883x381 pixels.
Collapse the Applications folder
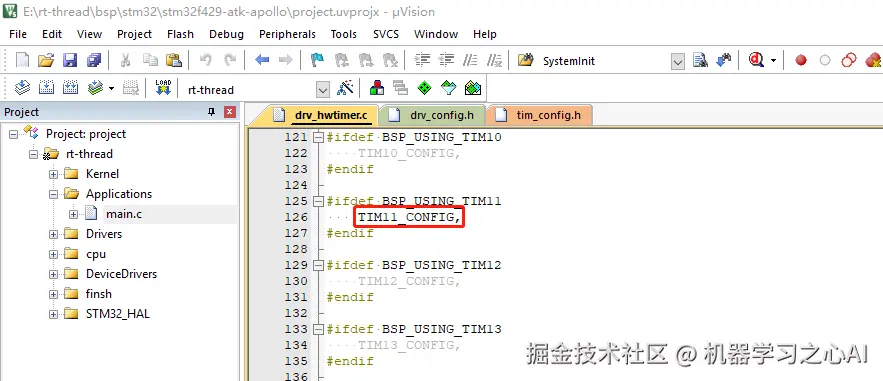tap(53, 194)
